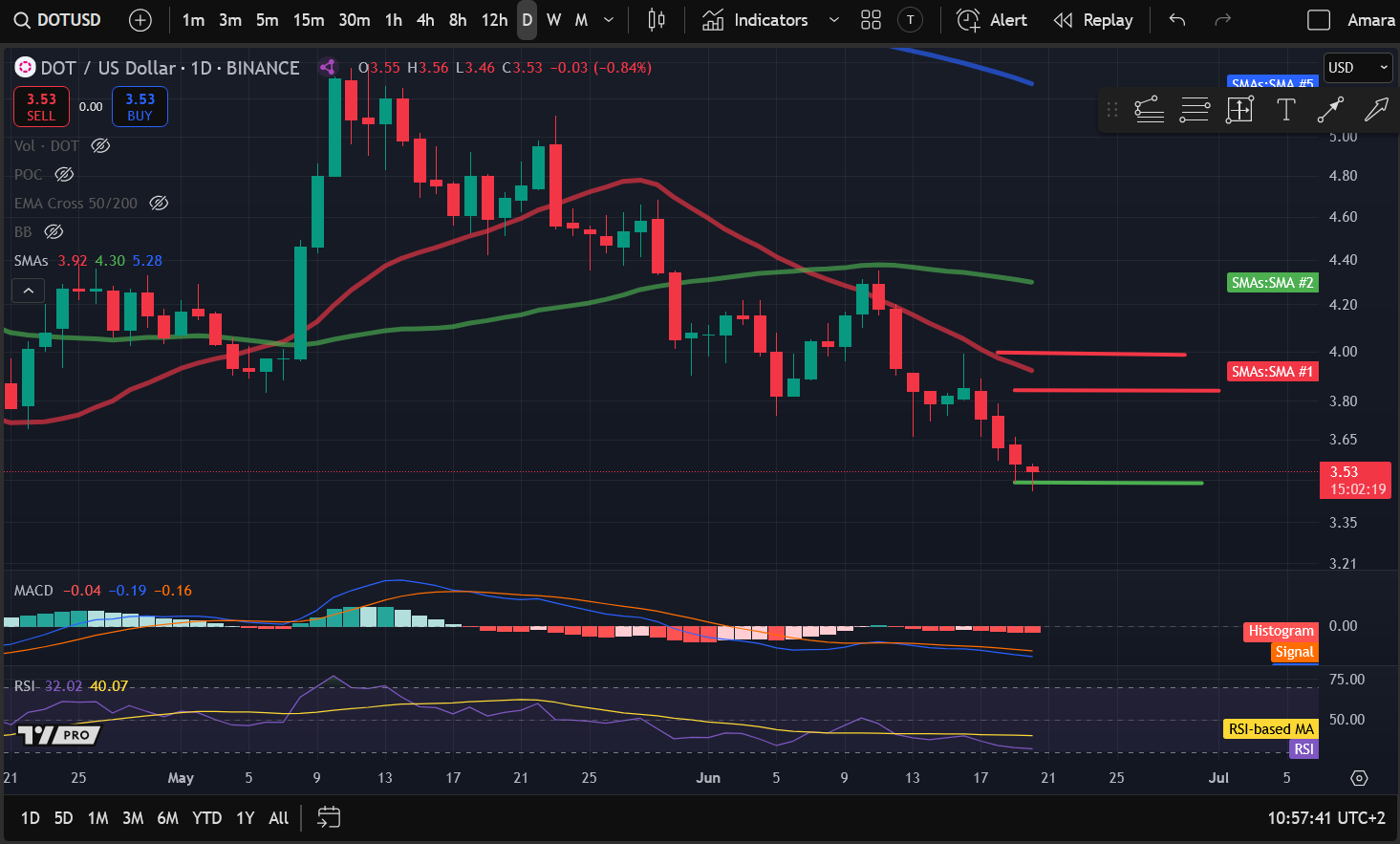Click the circled T template icon
The width and height of the screenshot is (1400, 844).
910,20
